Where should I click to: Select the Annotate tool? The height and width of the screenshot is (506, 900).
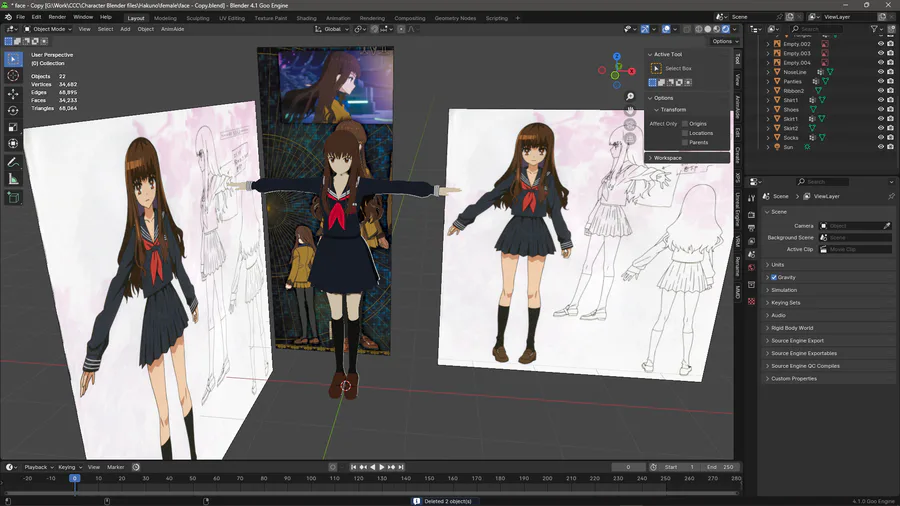point(13,163)
